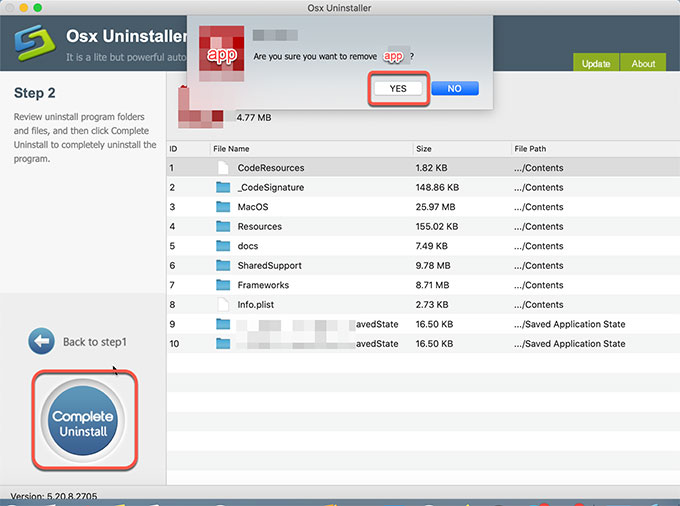
Task: Click the 148.86 KB size cell
Action: [437, 187]
